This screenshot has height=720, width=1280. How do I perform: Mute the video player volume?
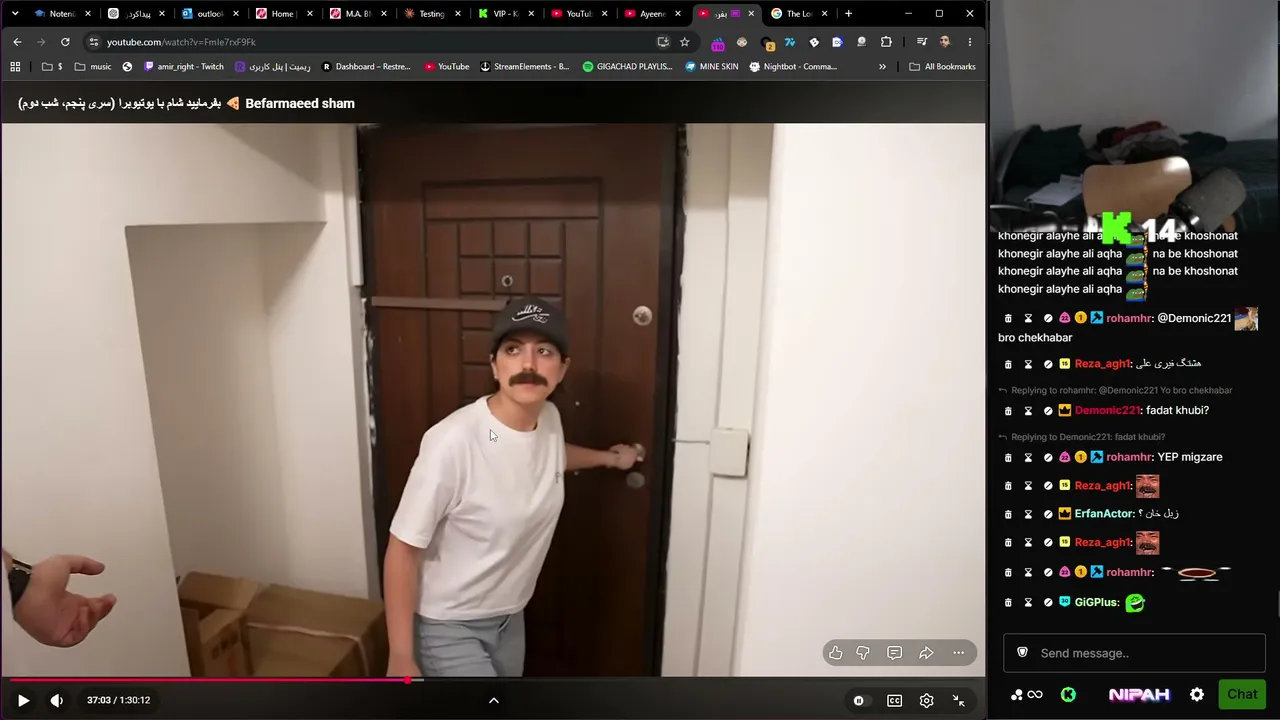point(56,700)
